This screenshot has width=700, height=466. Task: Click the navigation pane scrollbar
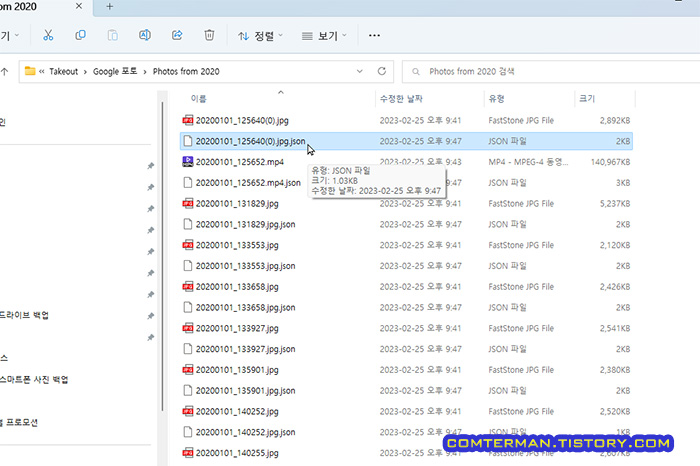click(162, 257)
